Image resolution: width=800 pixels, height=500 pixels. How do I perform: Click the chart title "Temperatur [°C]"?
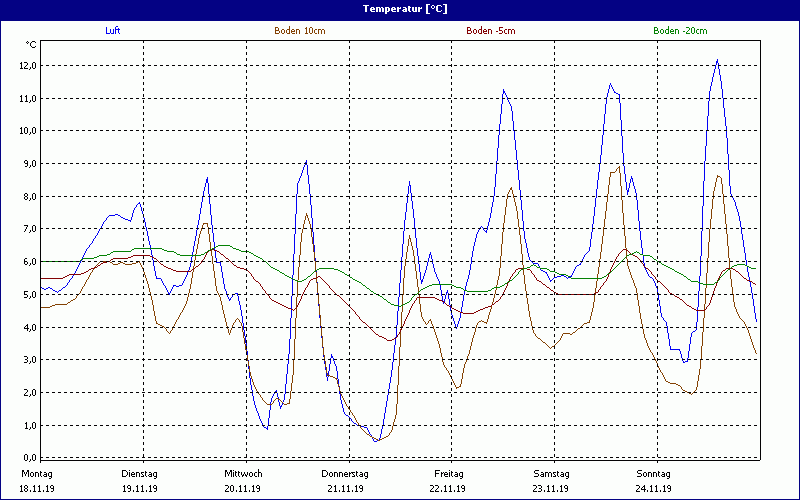pyautogui.click(x=405, y=9)
